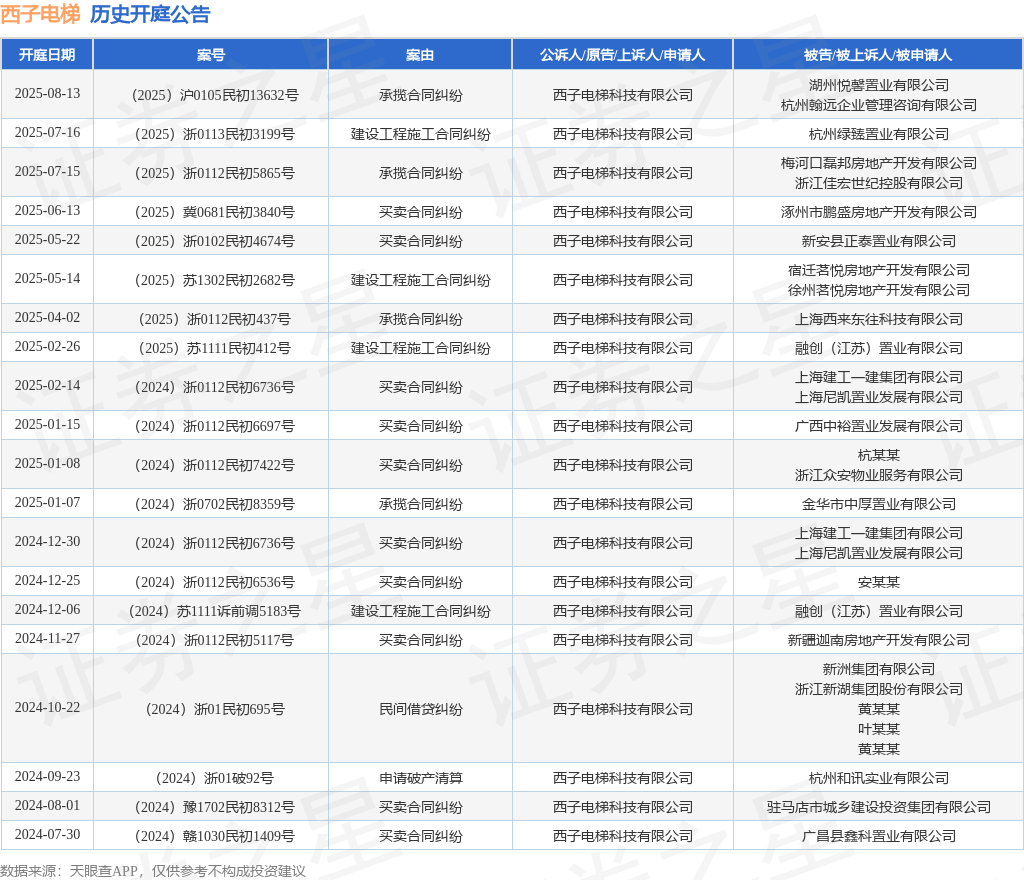The width and height of the screenshot is (1024, 880).
Task: Click date 2025-08-13
Action: coord(47,93)
